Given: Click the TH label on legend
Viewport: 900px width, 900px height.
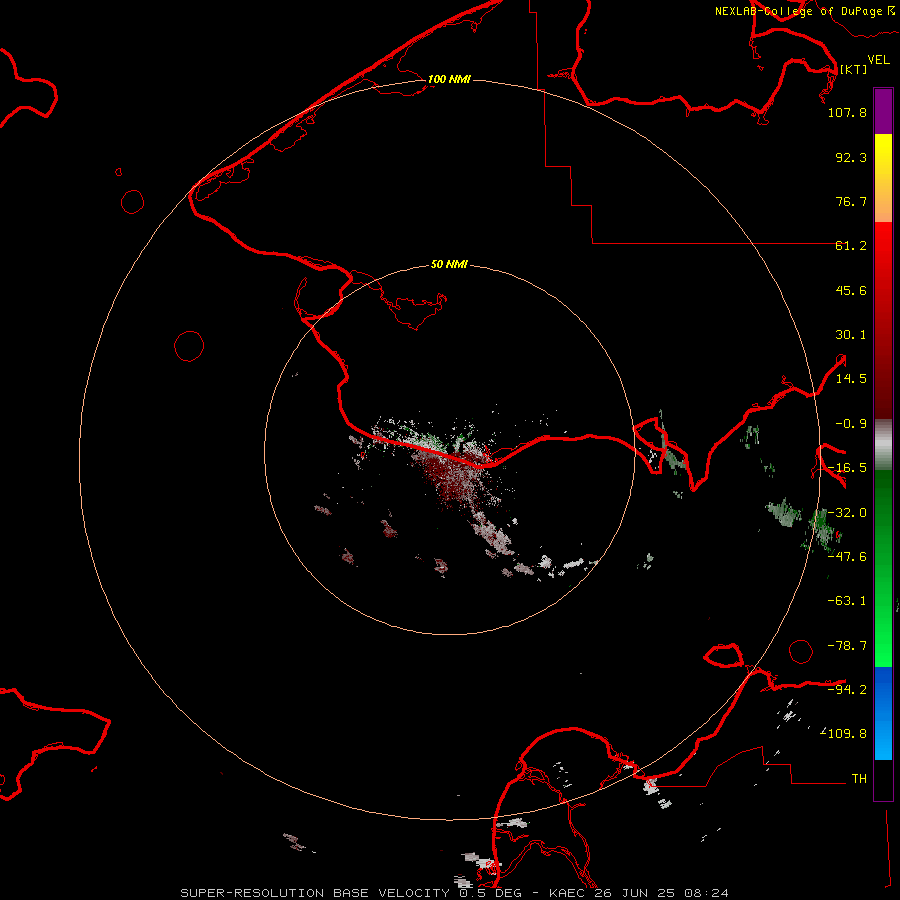Looking at the screenshot, I should click(859, 778).
